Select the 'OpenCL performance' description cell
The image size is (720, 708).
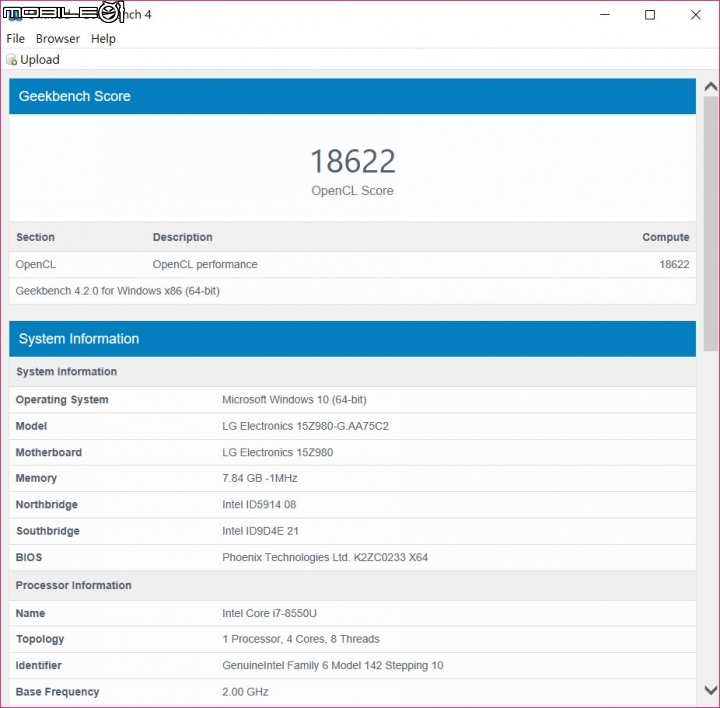pyautogui.click(x=205, y=264)
